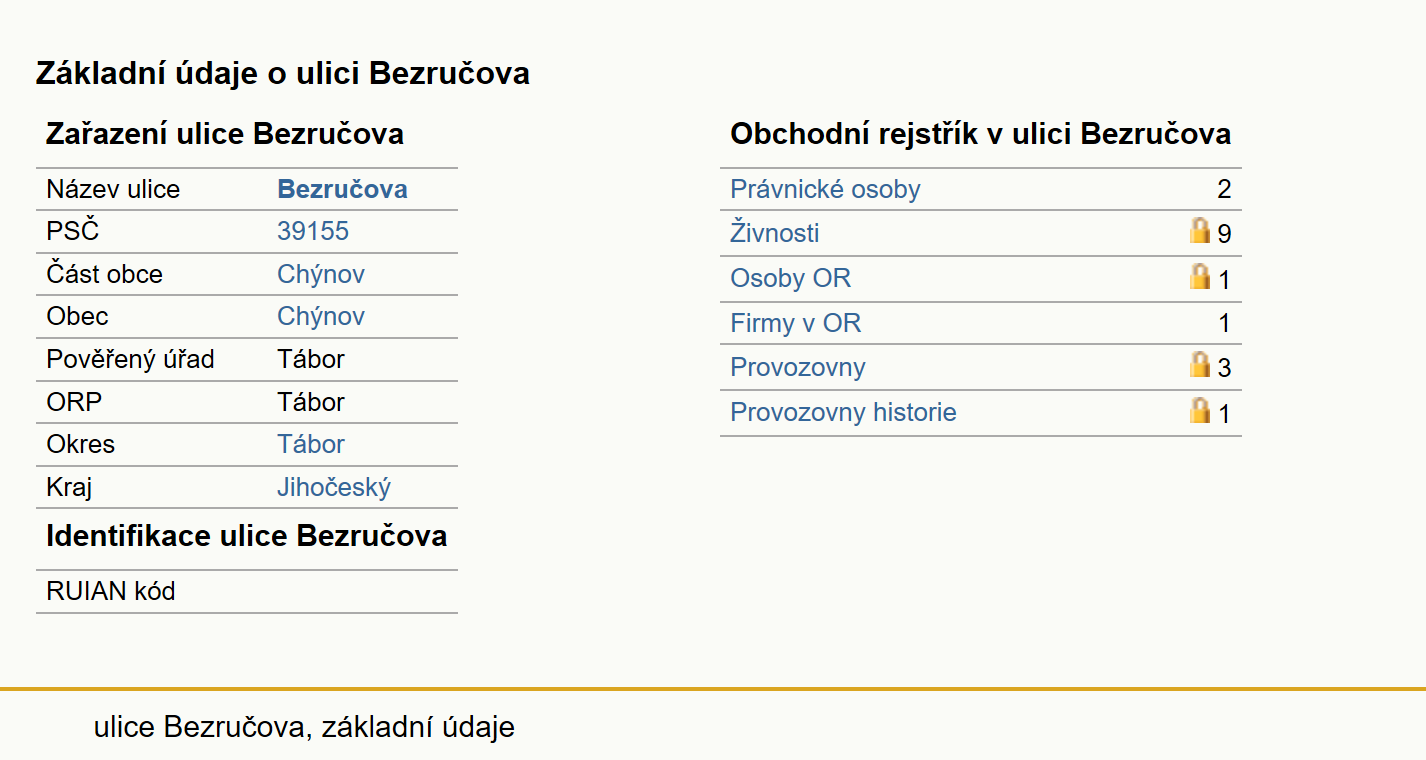Go to the Provozovny link
Screen dimensions: 1426x760
pyautogui.click(x=798, y=367)
